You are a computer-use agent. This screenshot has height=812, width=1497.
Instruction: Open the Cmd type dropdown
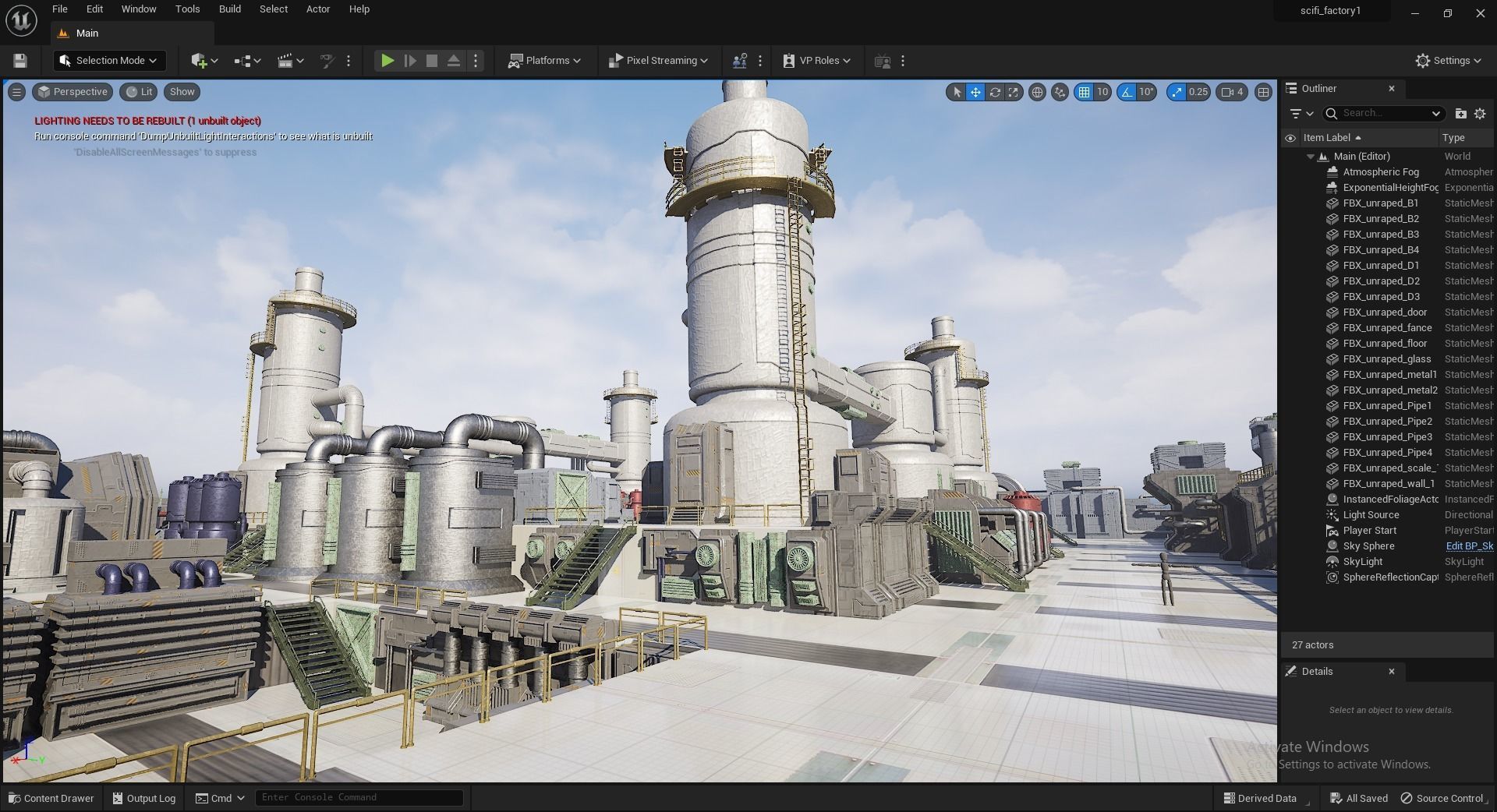tap(220, 798)
